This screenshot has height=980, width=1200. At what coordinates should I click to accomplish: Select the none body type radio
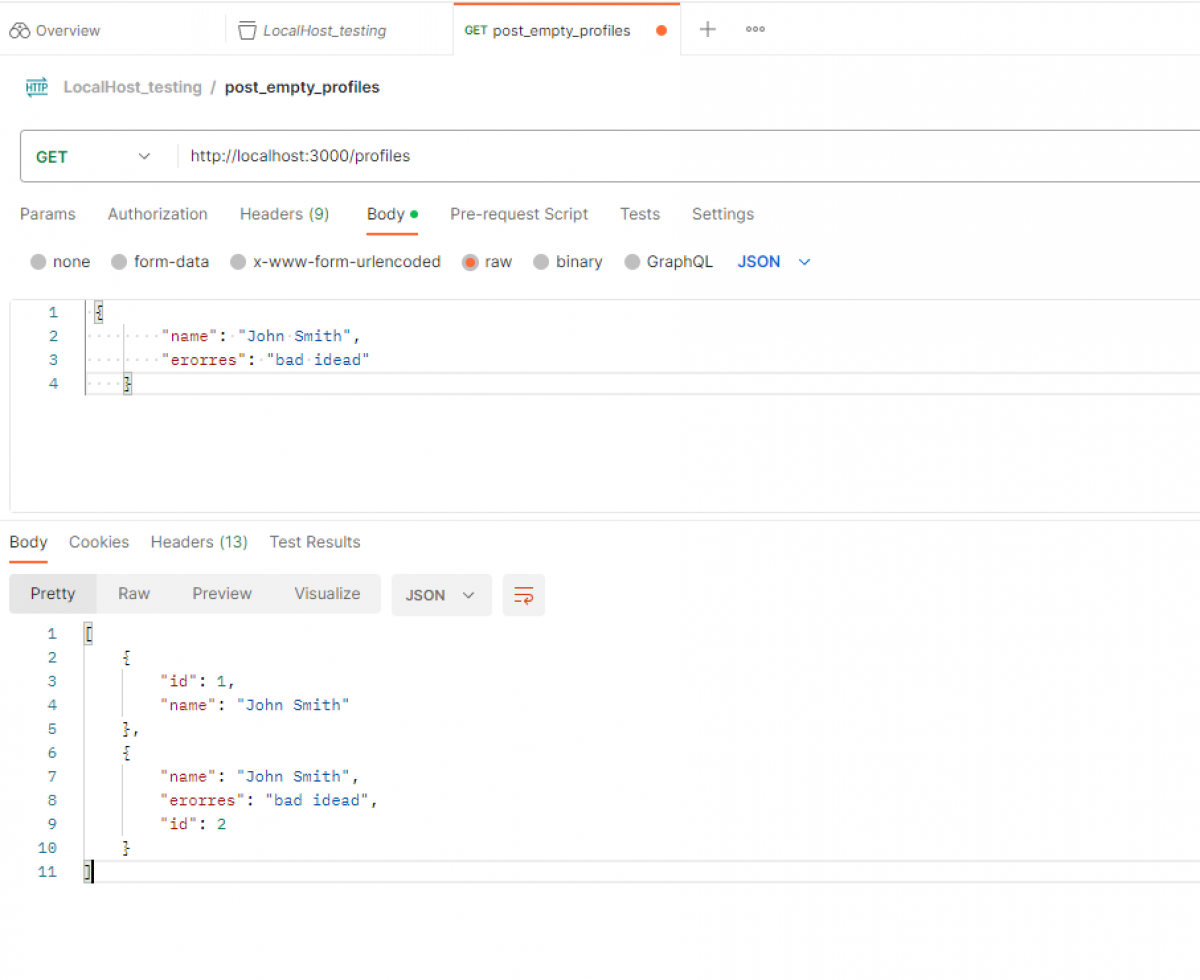39,262
